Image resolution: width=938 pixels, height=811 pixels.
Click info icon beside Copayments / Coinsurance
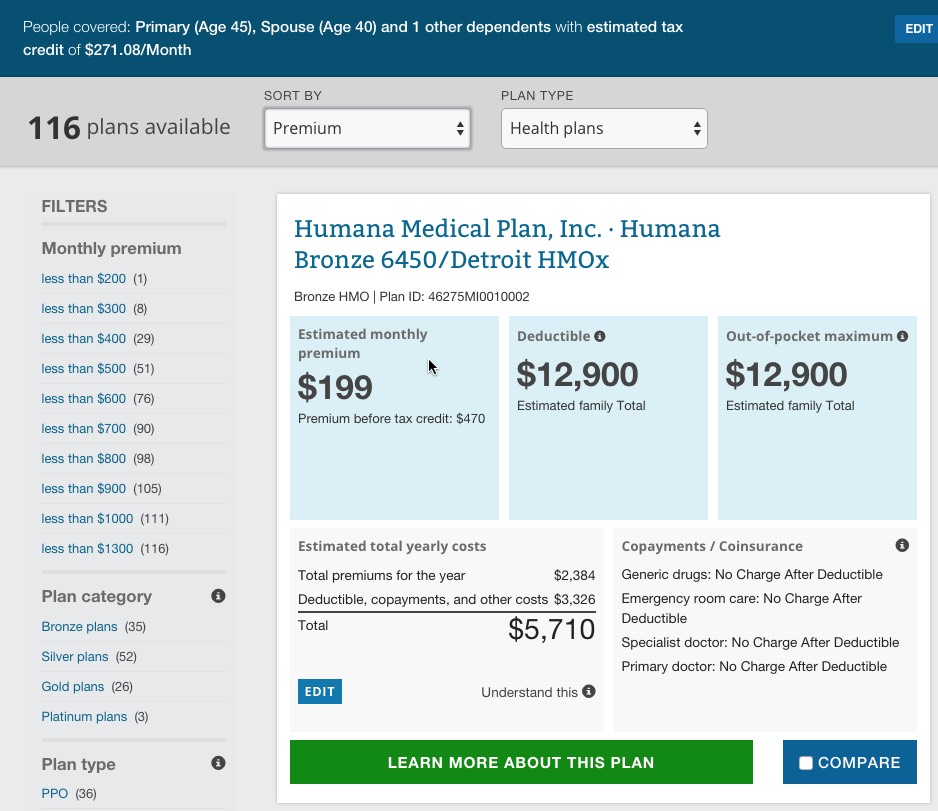point(902,546)
